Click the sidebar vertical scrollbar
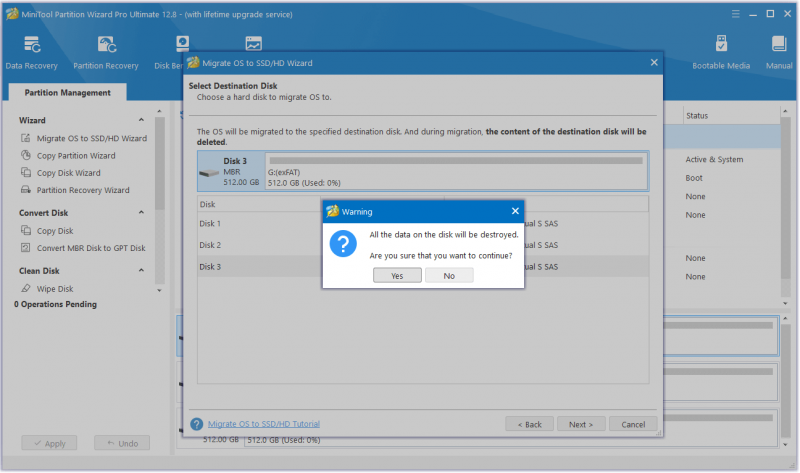This screenshot has height=473, width=800. [x=160, y=199]
